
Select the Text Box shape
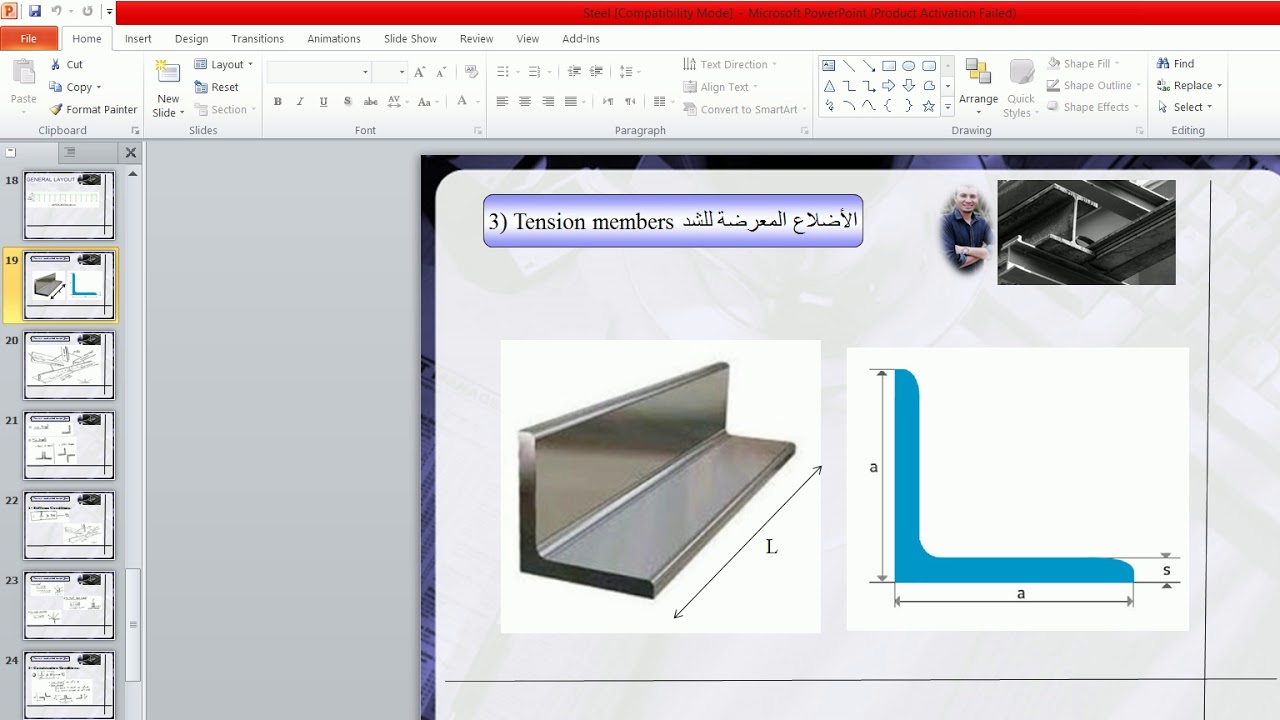click(x=829, y=66)
